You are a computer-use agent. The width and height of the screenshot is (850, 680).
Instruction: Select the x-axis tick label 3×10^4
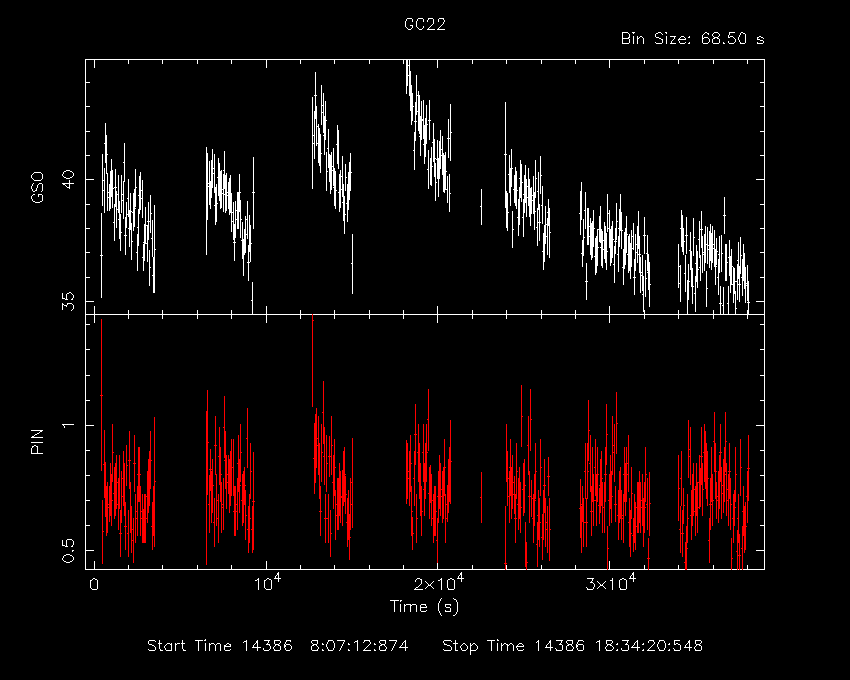pos(610,583)
